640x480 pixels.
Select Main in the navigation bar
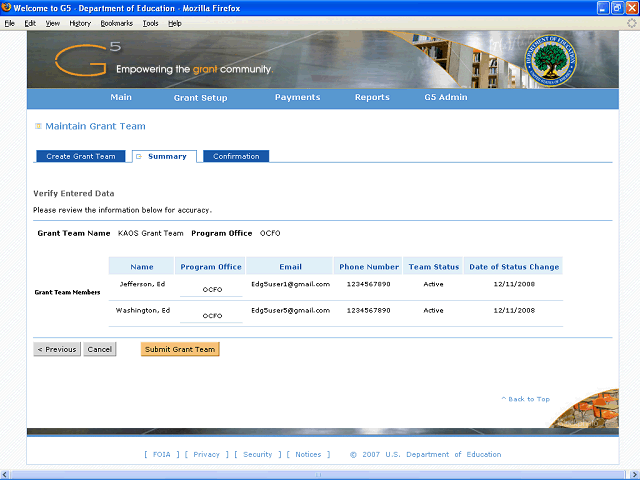coord(121,98)
